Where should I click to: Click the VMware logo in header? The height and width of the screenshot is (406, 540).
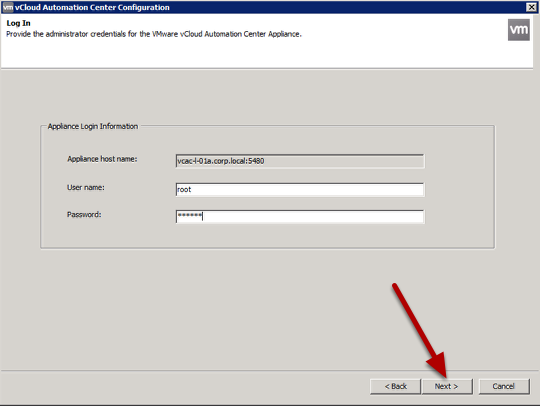519,30
